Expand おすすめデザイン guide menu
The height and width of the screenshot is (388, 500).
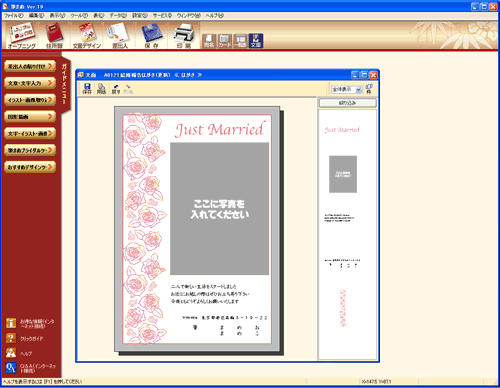pos(30,167)
